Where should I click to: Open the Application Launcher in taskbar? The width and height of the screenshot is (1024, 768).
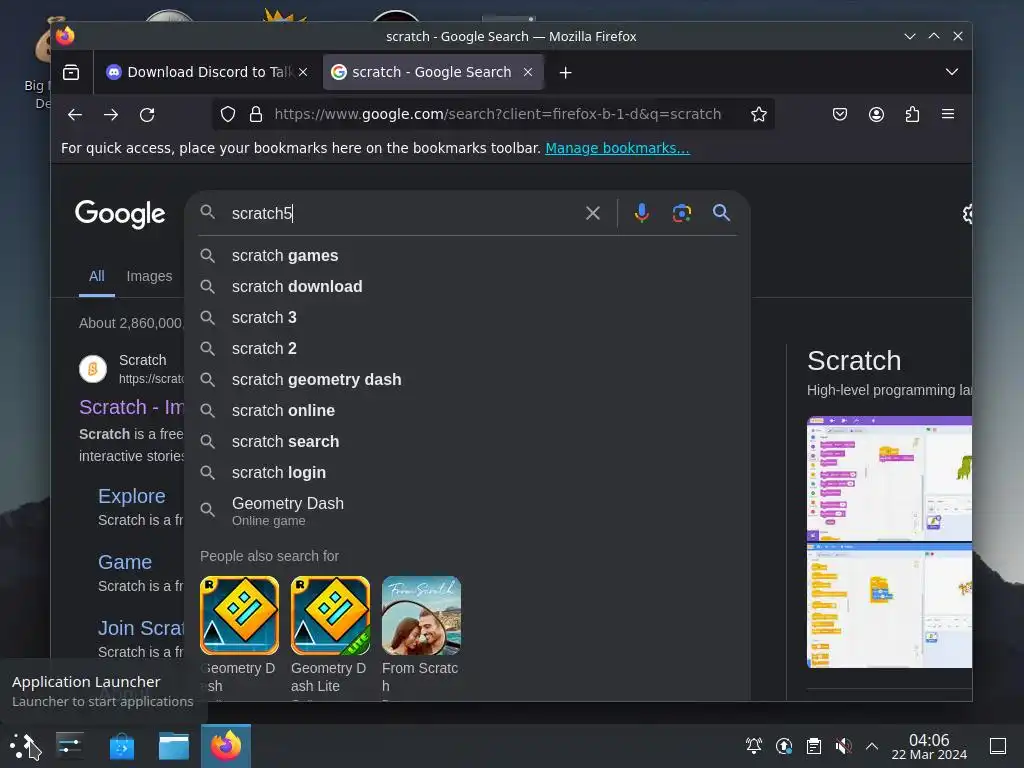[25, 746]
